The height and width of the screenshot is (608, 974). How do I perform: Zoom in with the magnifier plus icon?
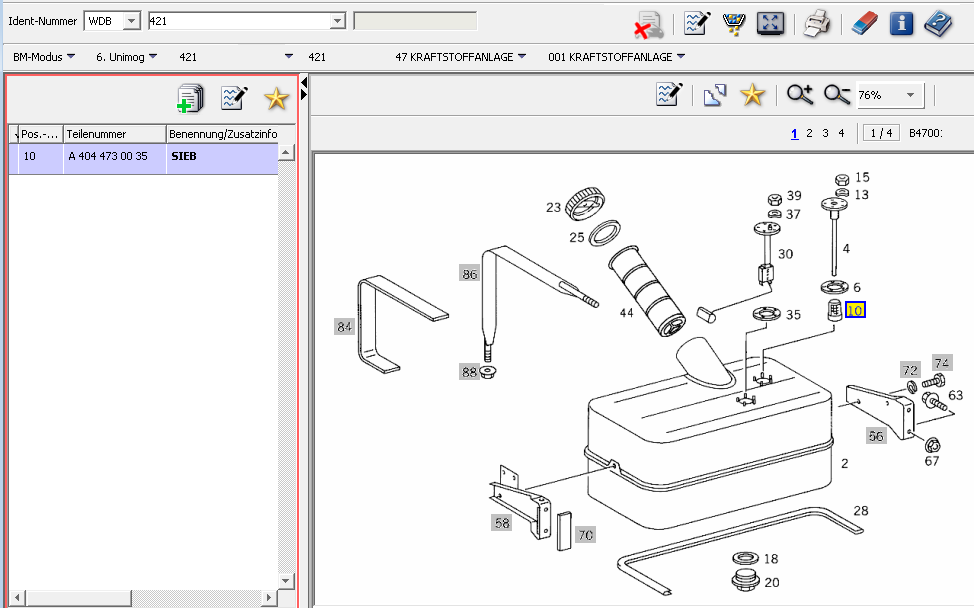800,95
